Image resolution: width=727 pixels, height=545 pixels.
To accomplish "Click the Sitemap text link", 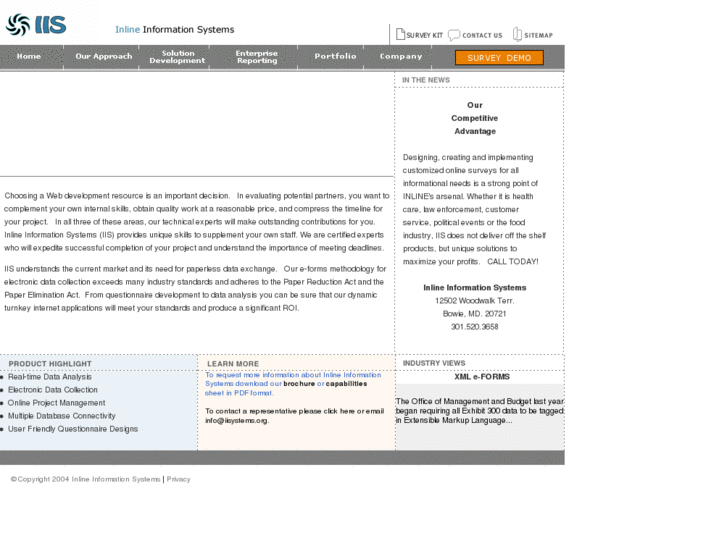I will click(x=538, y=35).
